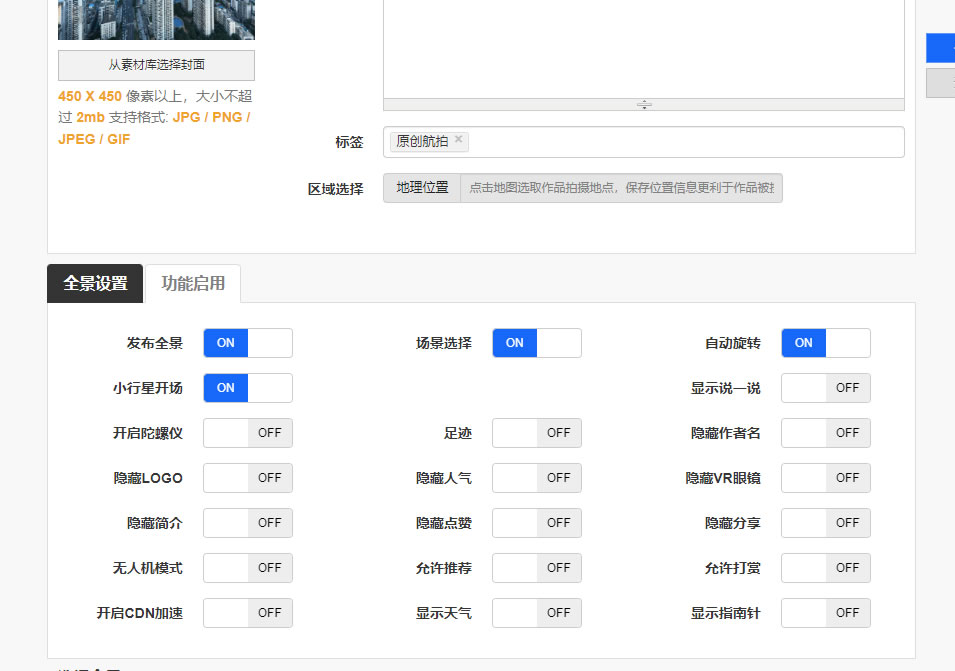The height and width of the screenshot is (671, 955).
Task: Turn on 开启陀螺仪
Action: 247,433
